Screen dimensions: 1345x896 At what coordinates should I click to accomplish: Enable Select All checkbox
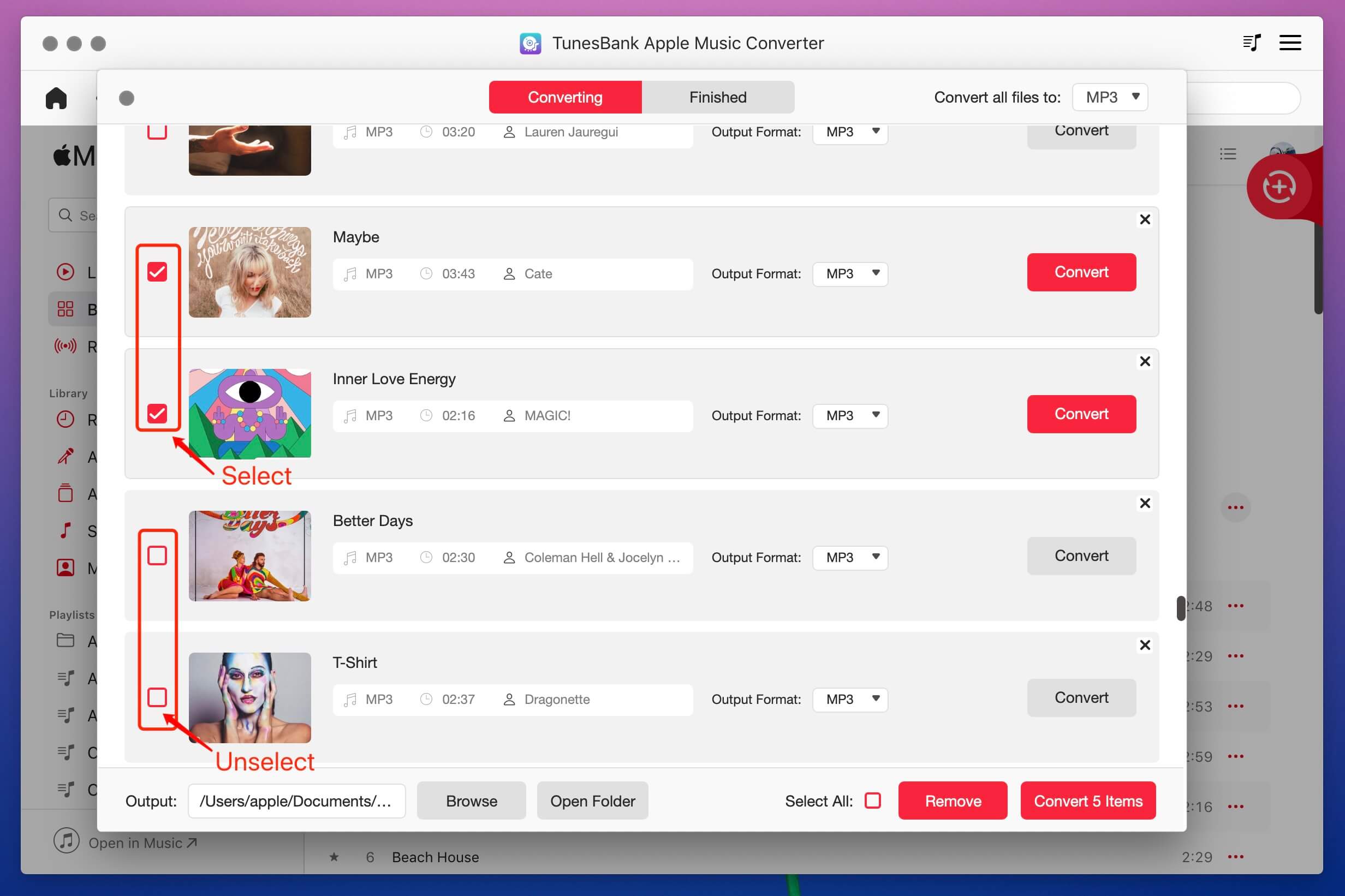871,800
